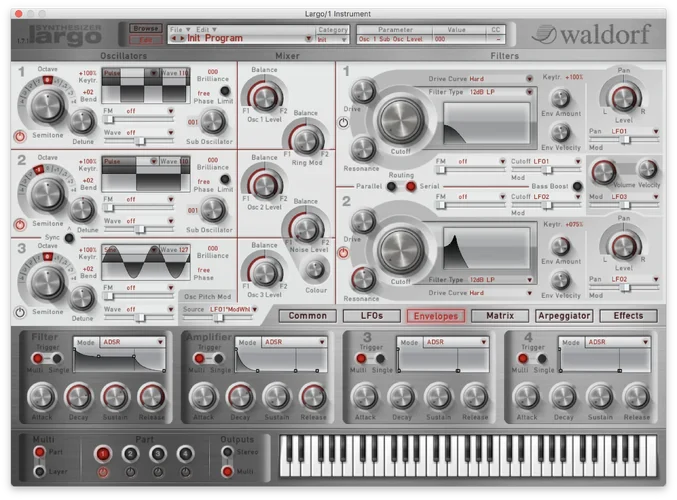Image resolution: width=677 pixels, height=500 pixels.
Task: Click the Browse button
Action: [x=146, y=28]
